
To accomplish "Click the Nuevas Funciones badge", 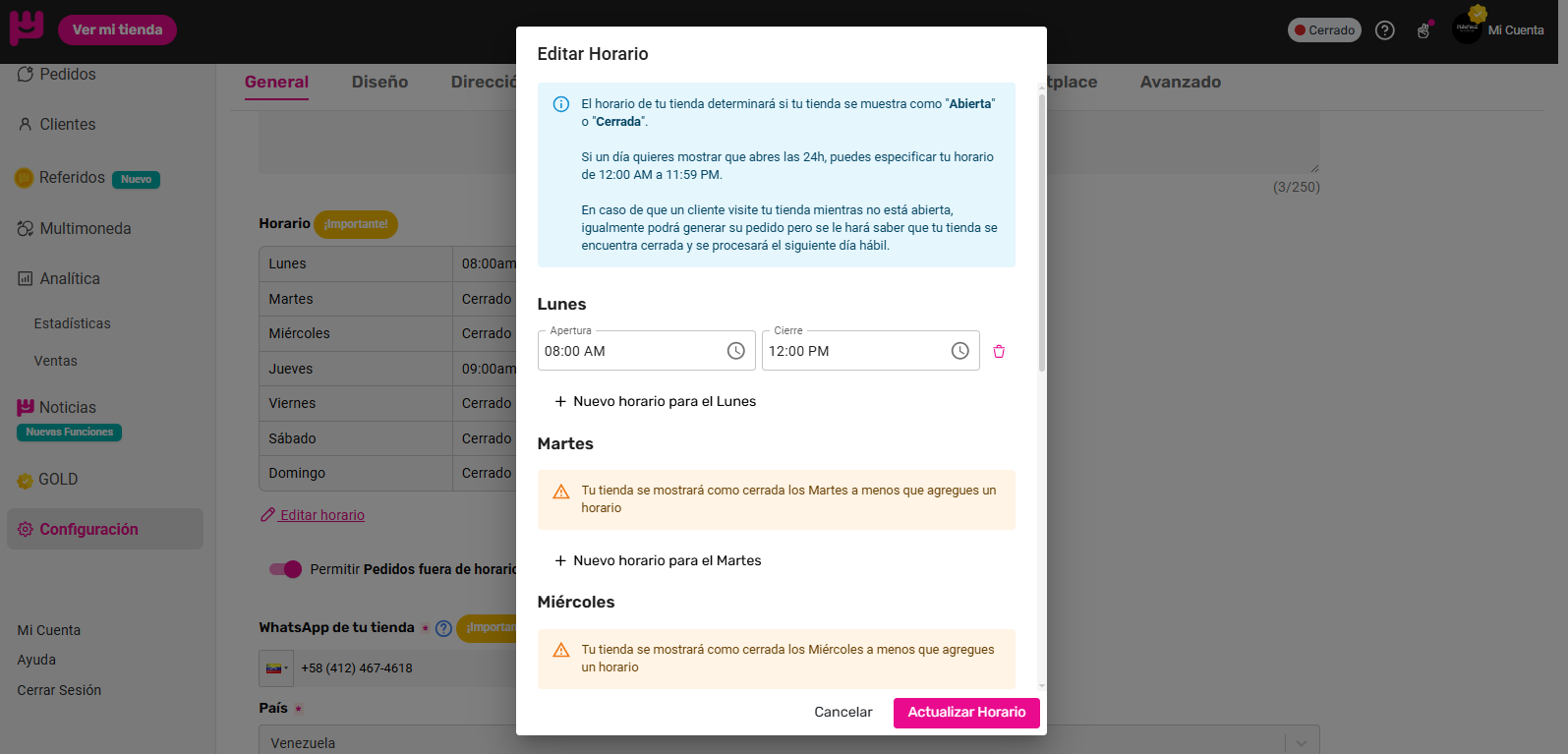I will click(69, 433).
